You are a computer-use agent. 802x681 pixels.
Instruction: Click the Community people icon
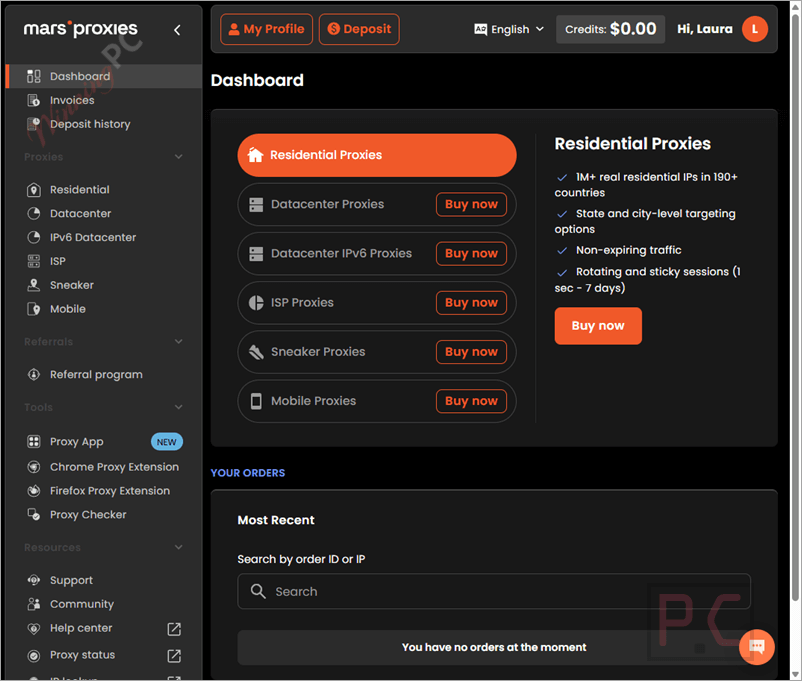point(34,604)
